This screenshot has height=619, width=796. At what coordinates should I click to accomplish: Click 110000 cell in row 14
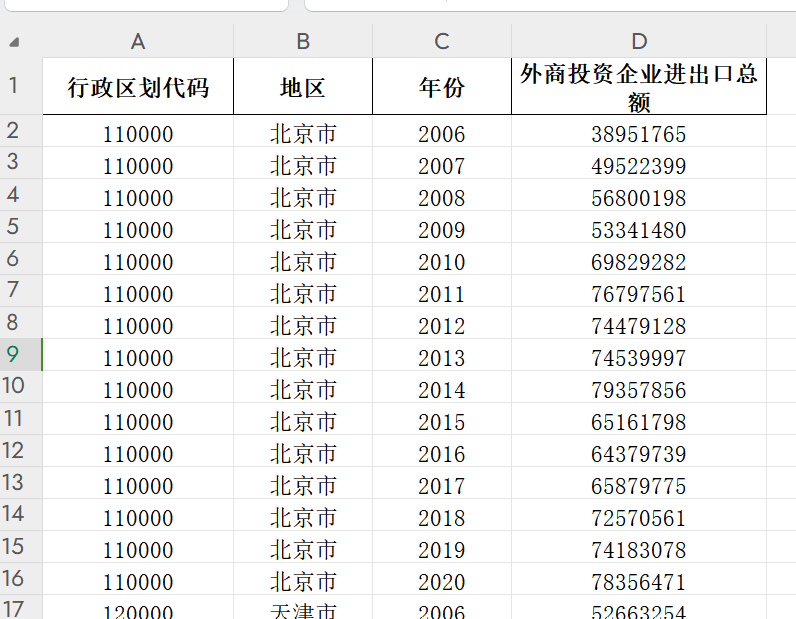(138, 515)
